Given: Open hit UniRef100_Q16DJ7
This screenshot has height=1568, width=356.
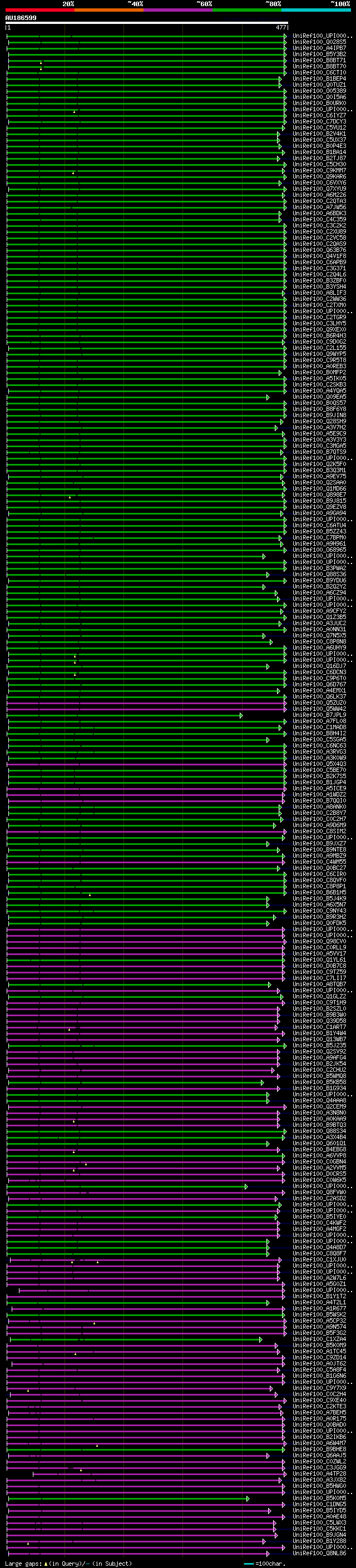Looking at the screenshot, I should coord(319,666).
